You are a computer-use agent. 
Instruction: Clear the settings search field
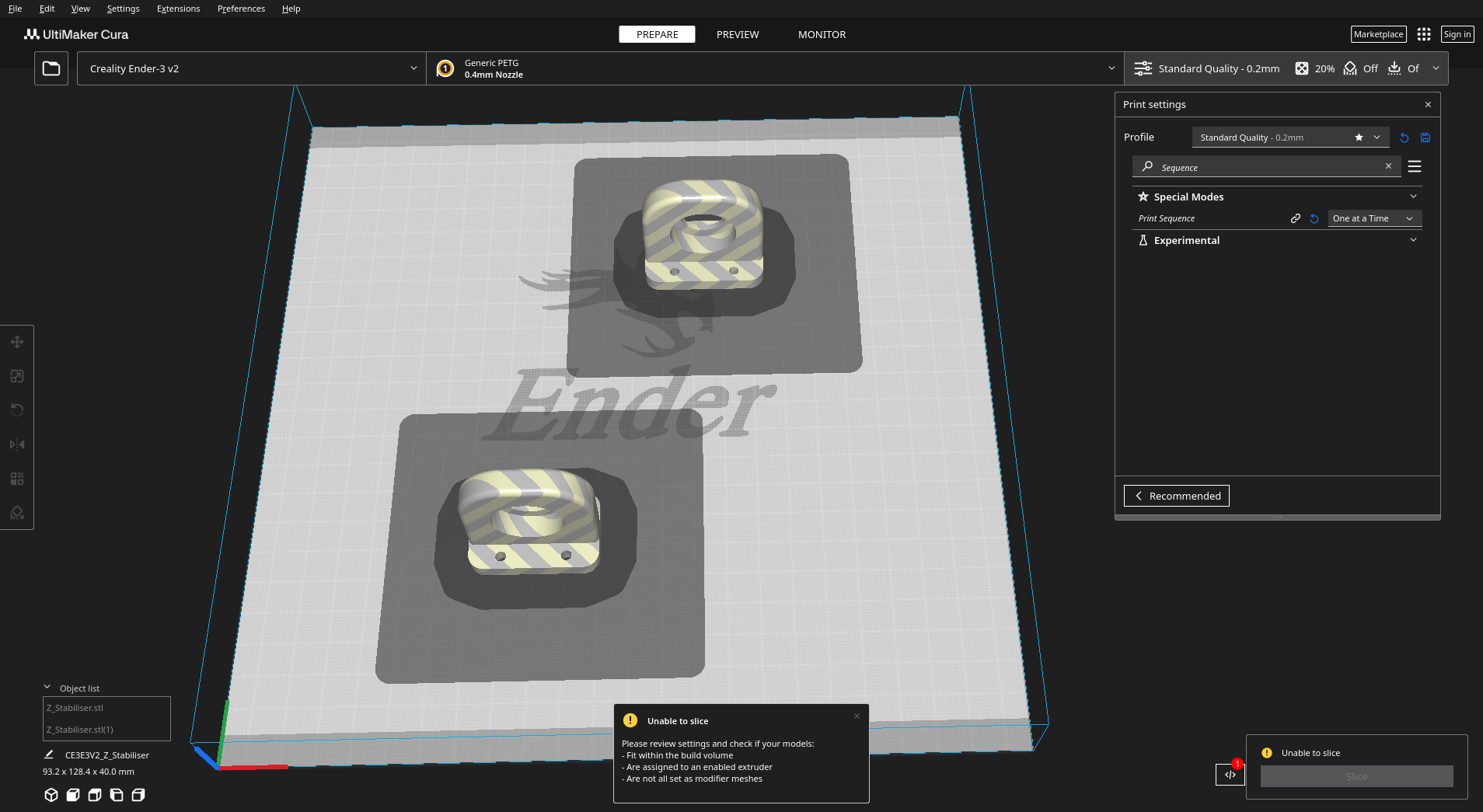coord(1388,166)
